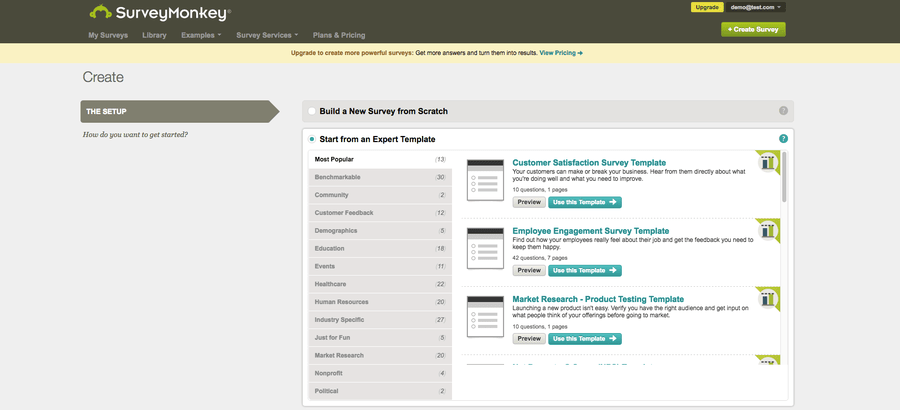The height and width of the screenshot is (410, 900).
Task: Select the Nonprofit category
Action: coord(380,373)
